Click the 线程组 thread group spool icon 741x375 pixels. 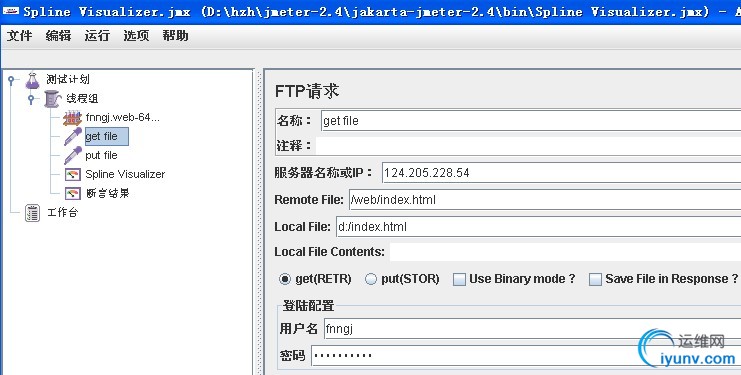point(52,99)
